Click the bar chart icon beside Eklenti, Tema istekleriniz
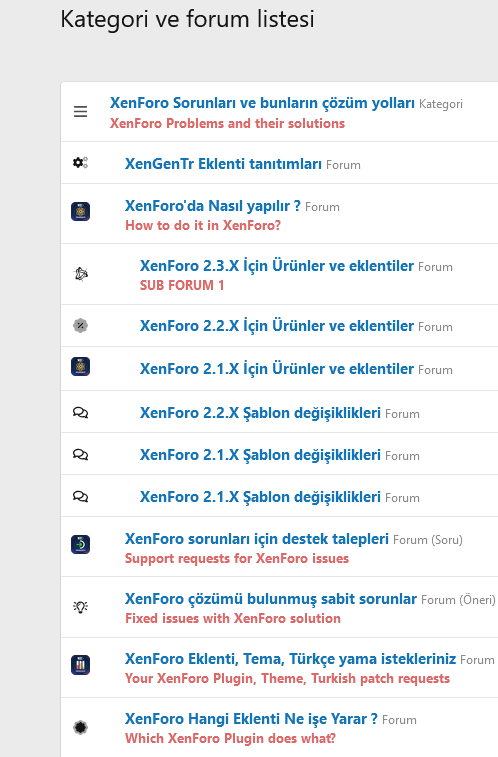 (81, 665)
